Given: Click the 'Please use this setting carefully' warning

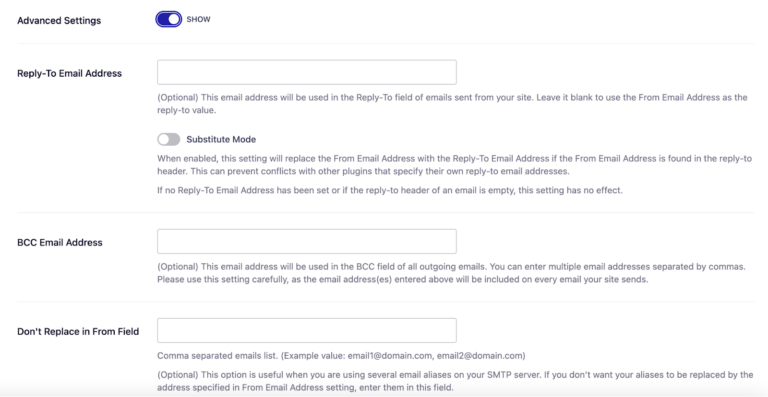Looking at the screenshot, I should coord(403,280).
